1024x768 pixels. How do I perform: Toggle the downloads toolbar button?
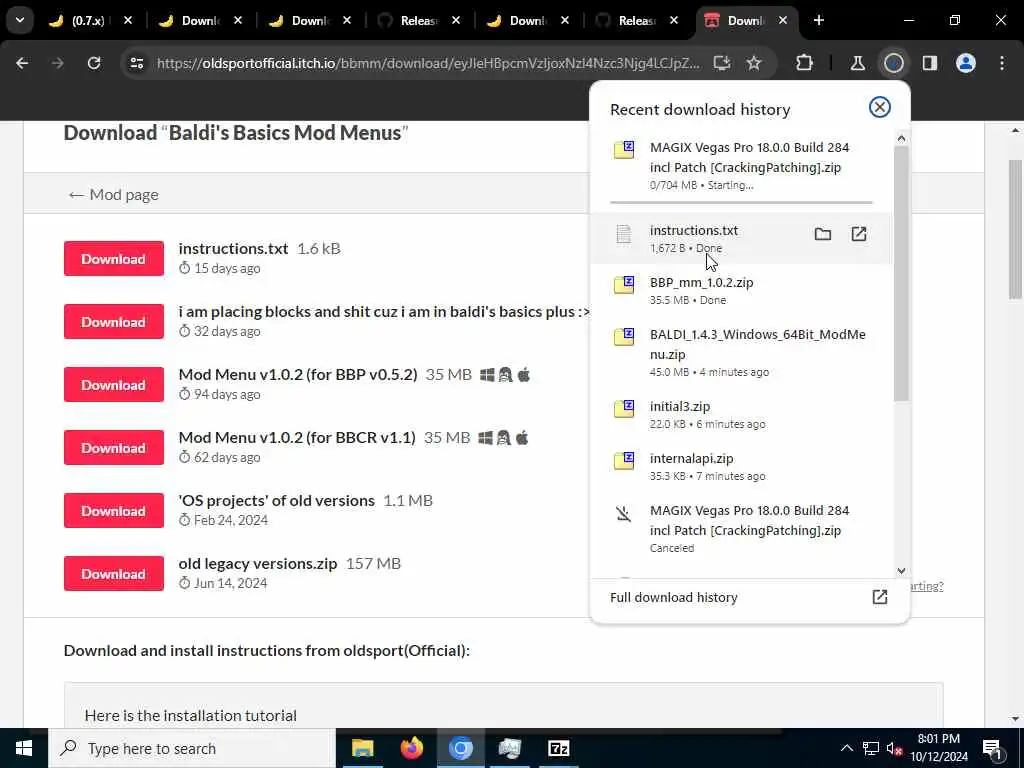click(893, 63)
